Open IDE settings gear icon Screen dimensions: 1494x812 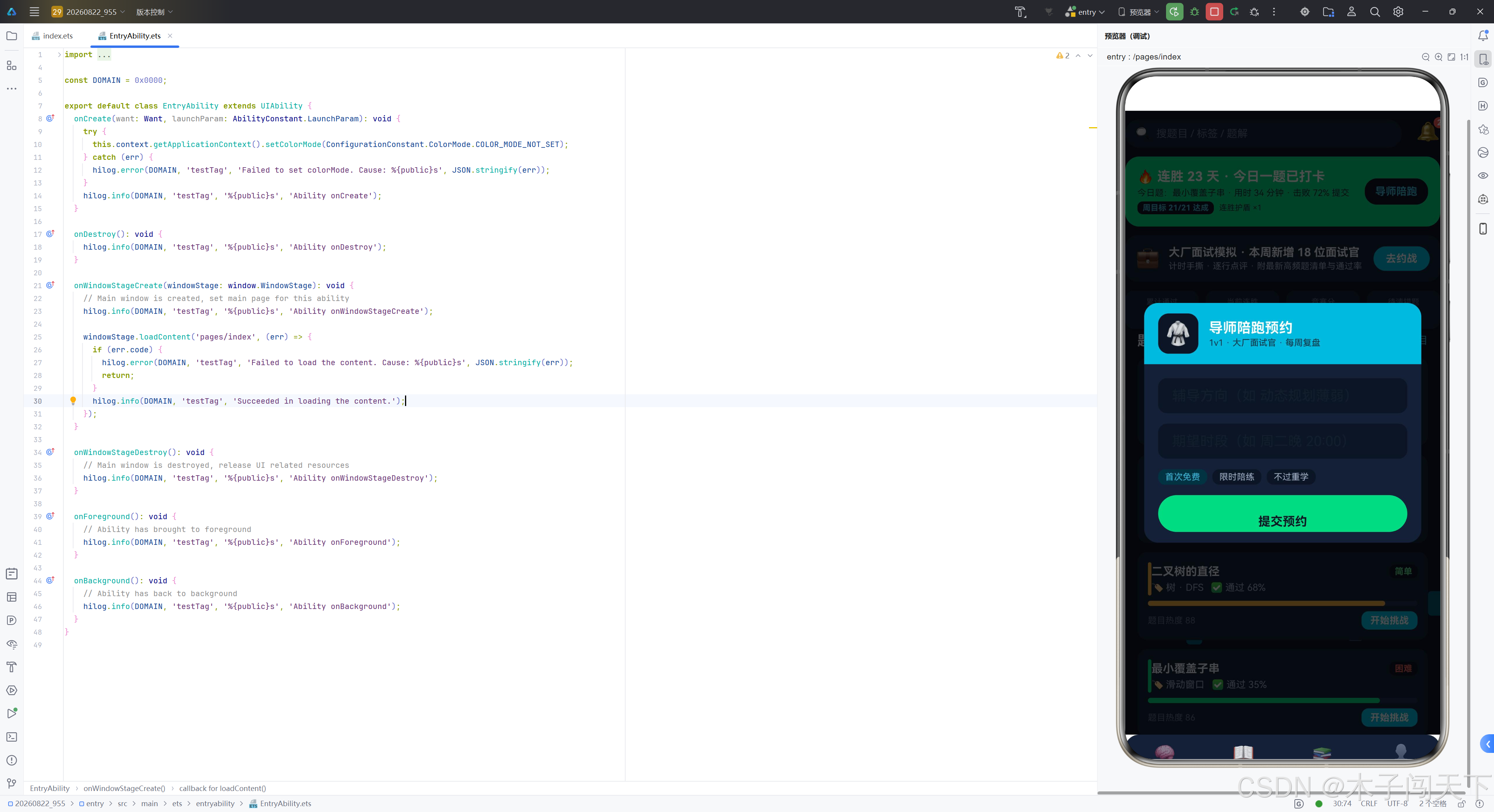coord(1398,12)
